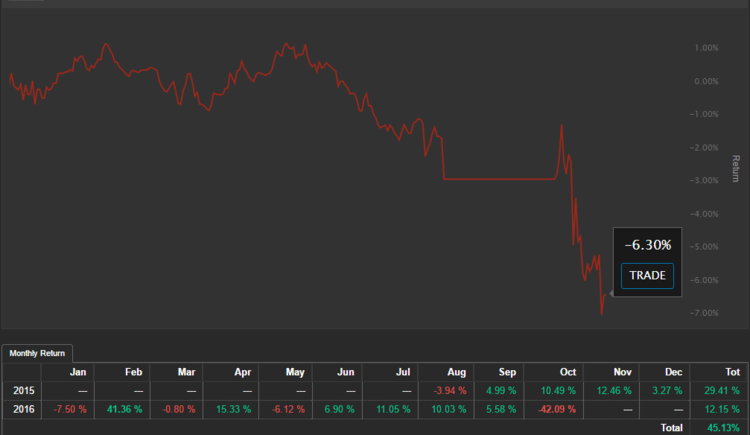Select the 2016 row header
The image size is (750, 435).
point(22,410)
